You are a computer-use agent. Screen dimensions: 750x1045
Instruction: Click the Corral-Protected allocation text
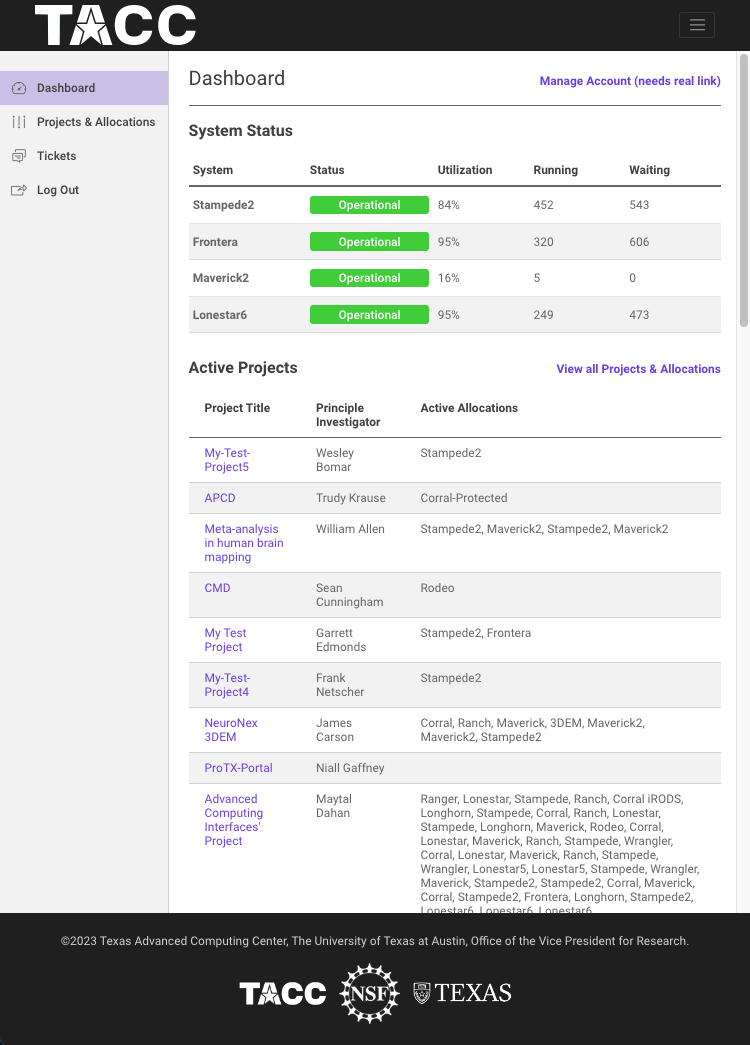[x=464, y=498]
